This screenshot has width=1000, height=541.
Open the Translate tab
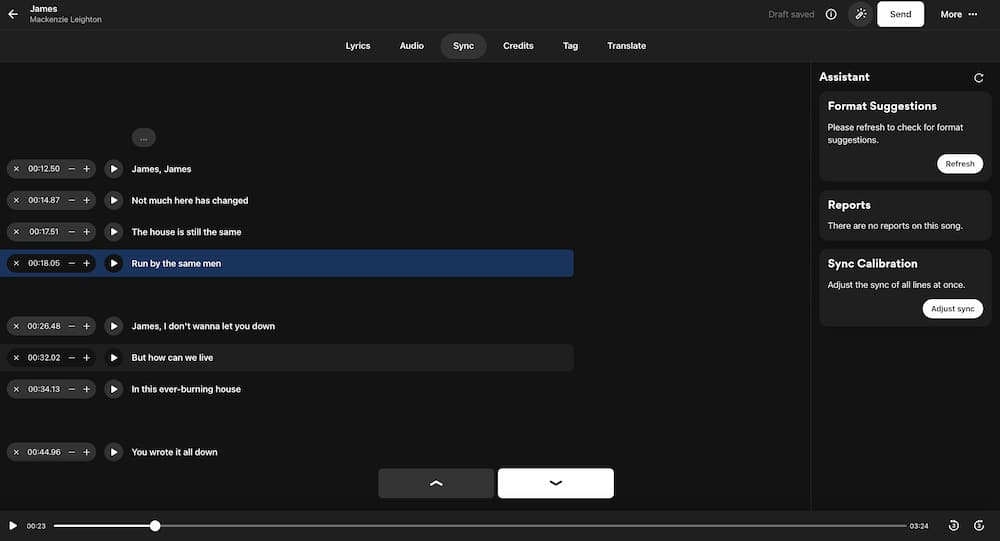pyautogui.click(x=626, y=46)
